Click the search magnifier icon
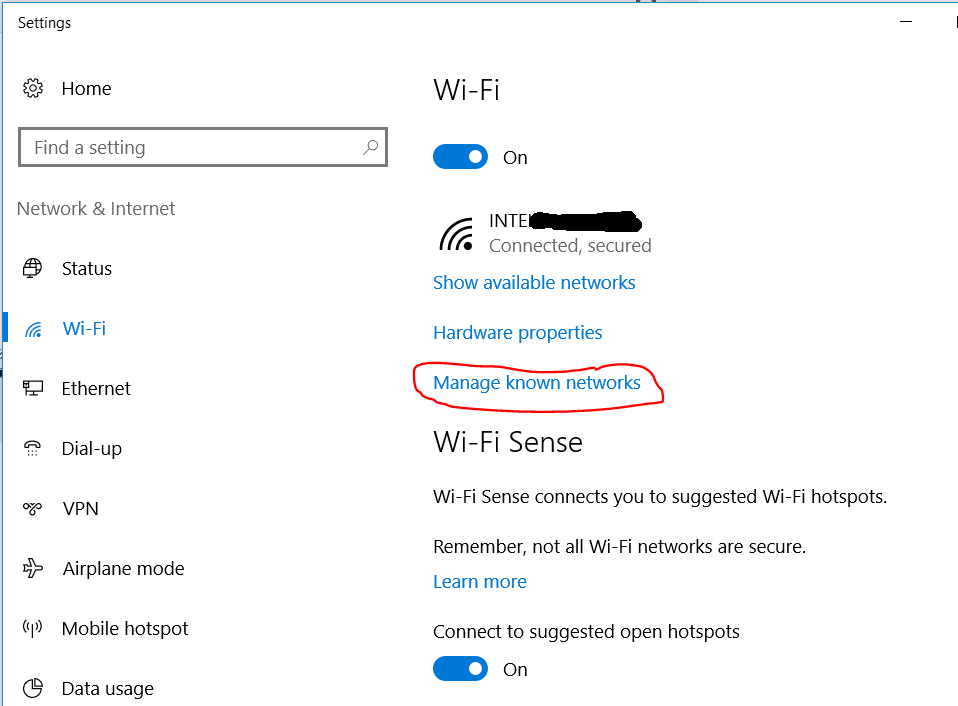958x706 pixels. (370, 147)
